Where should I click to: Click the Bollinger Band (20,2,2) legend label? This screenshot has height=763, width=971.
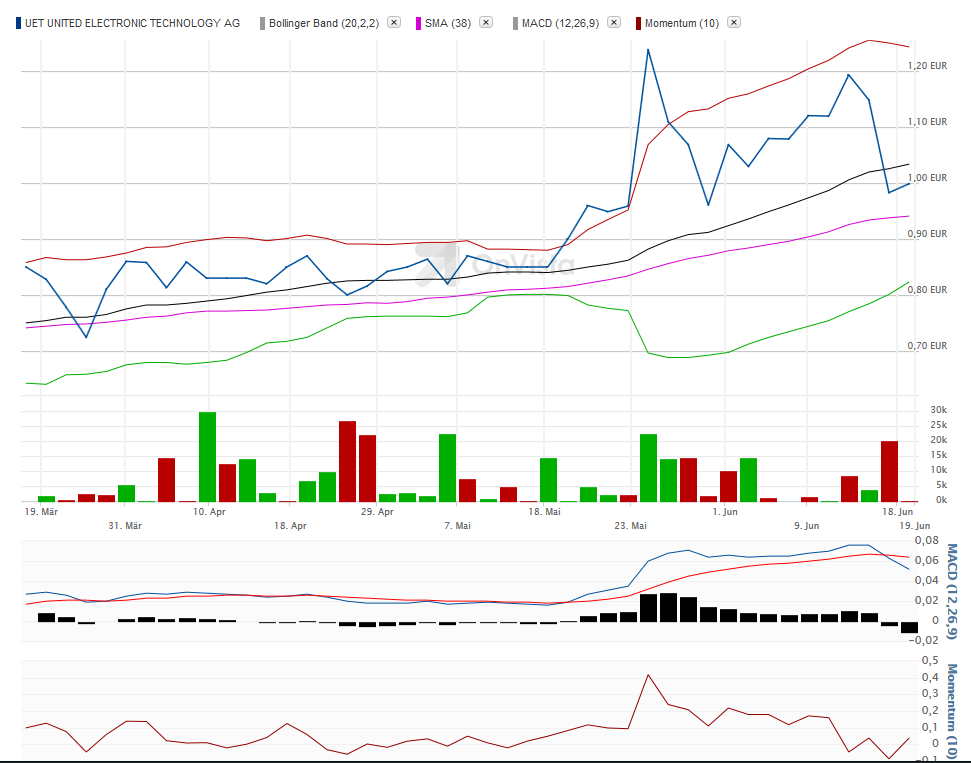(324, 24)
